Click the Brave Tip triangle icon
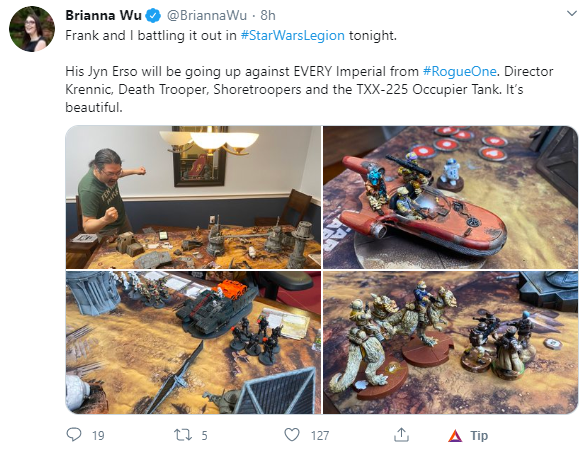The image size is (587, 450). pos(455,436)
